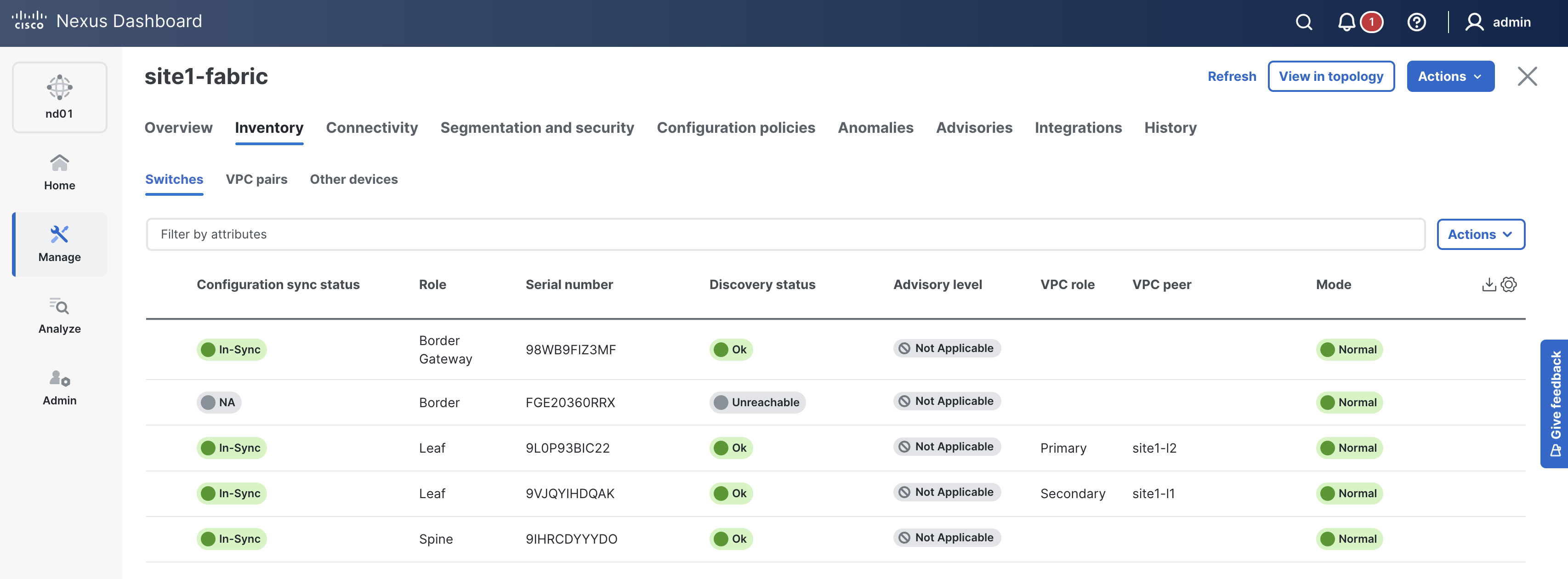This screenshot has height=579, width=1568.
Task: Open the admin user profile menu
Action: pyautogui.click(x=1498, y=23)
